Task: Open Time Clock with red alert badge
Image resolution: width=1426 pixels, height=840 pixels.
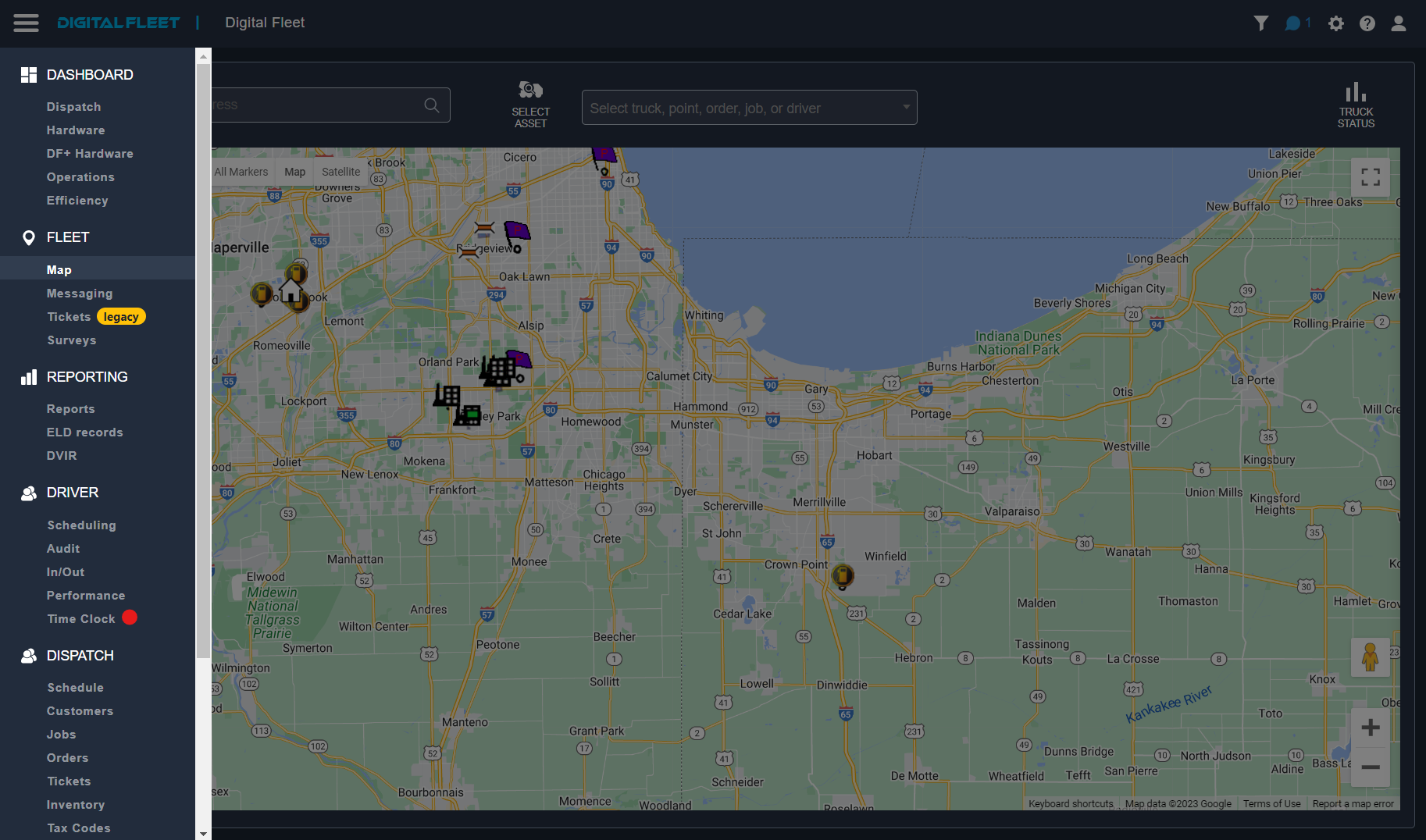Action: tap(80, 618)
